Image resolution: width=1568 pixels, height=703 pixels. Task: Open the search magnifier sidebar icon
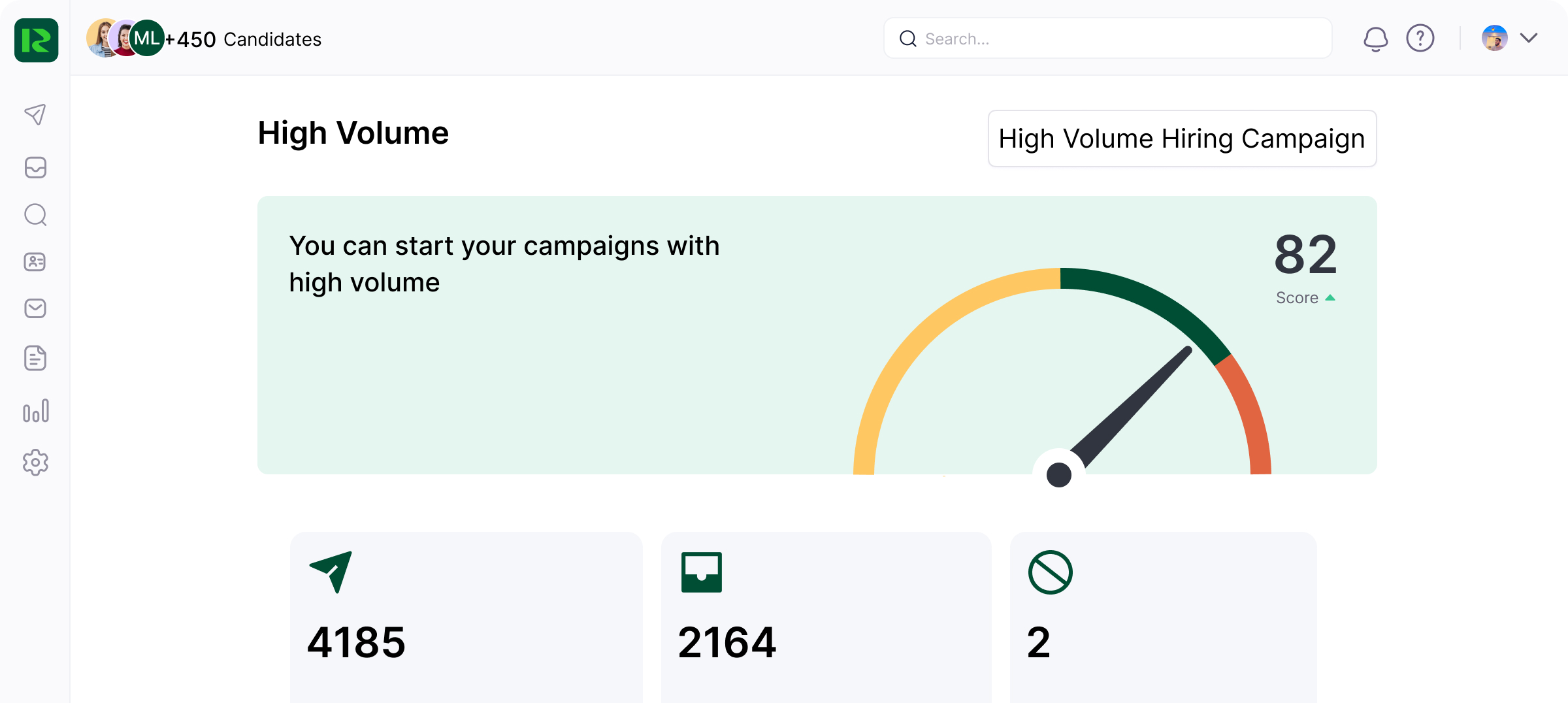pyautogui.click(x=35, y=214)
